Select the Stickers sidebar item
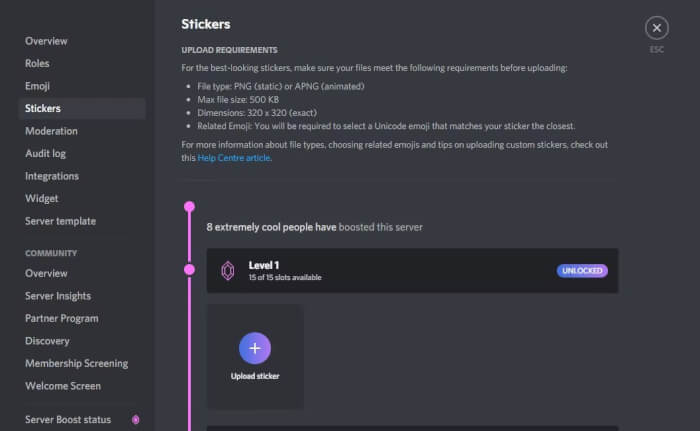This screenshot has width=700, height=431. [43, 108]
